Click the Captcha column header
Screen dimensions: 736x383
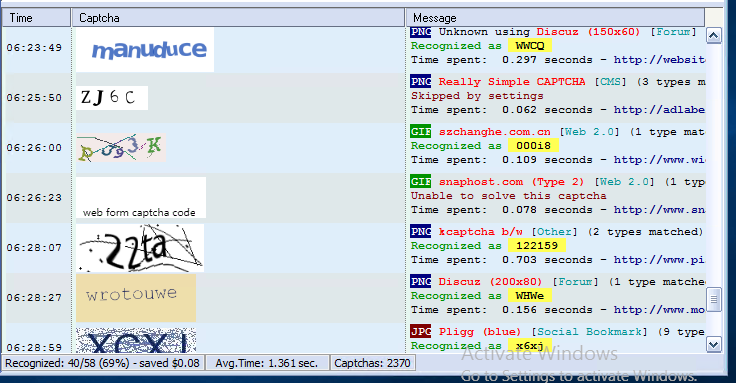point(238,18)
